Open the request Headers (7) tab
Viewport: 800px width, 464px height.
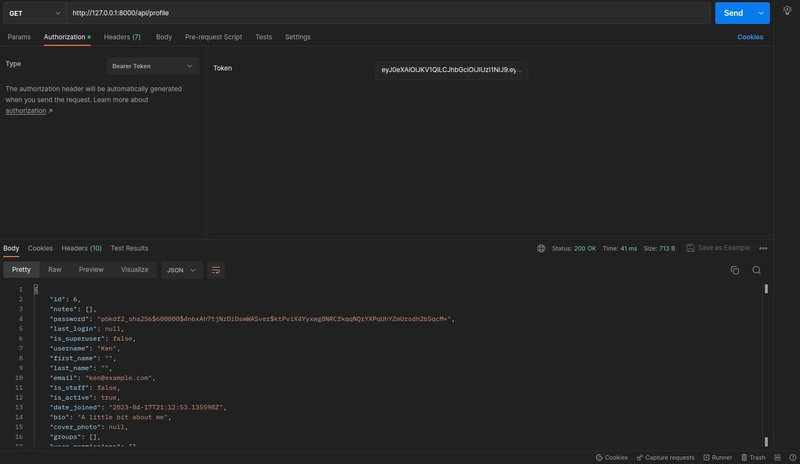point(122,37)
